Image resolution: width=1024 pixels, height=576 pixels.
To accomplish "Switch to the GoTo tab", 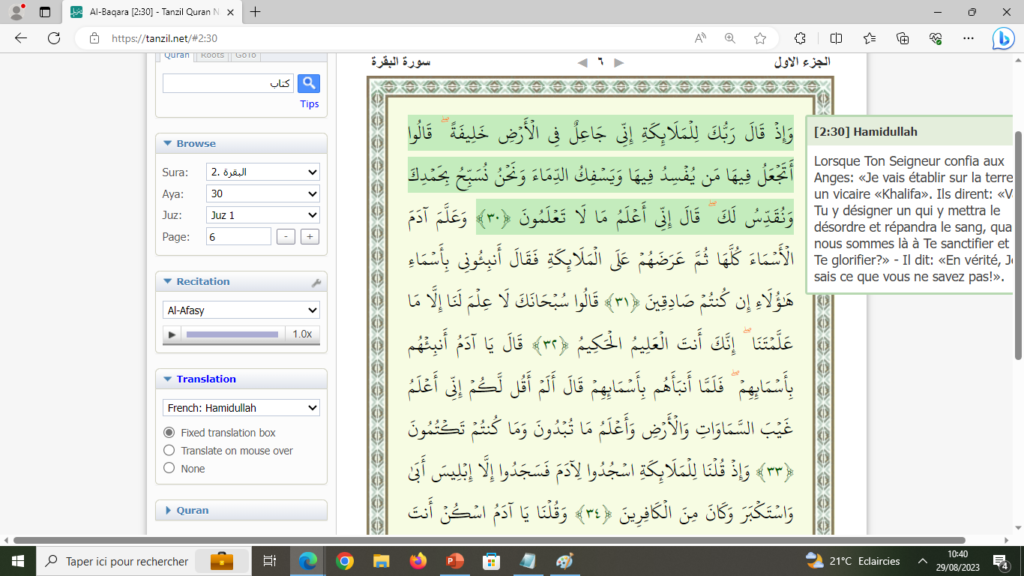I will (246, 56).
